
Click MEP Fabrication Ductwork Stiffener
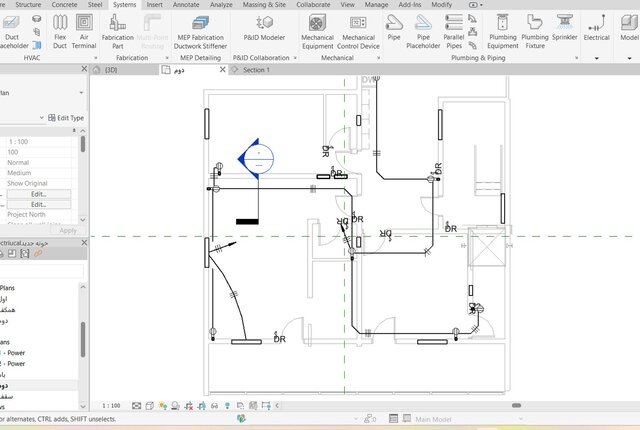tap(200, 32)
